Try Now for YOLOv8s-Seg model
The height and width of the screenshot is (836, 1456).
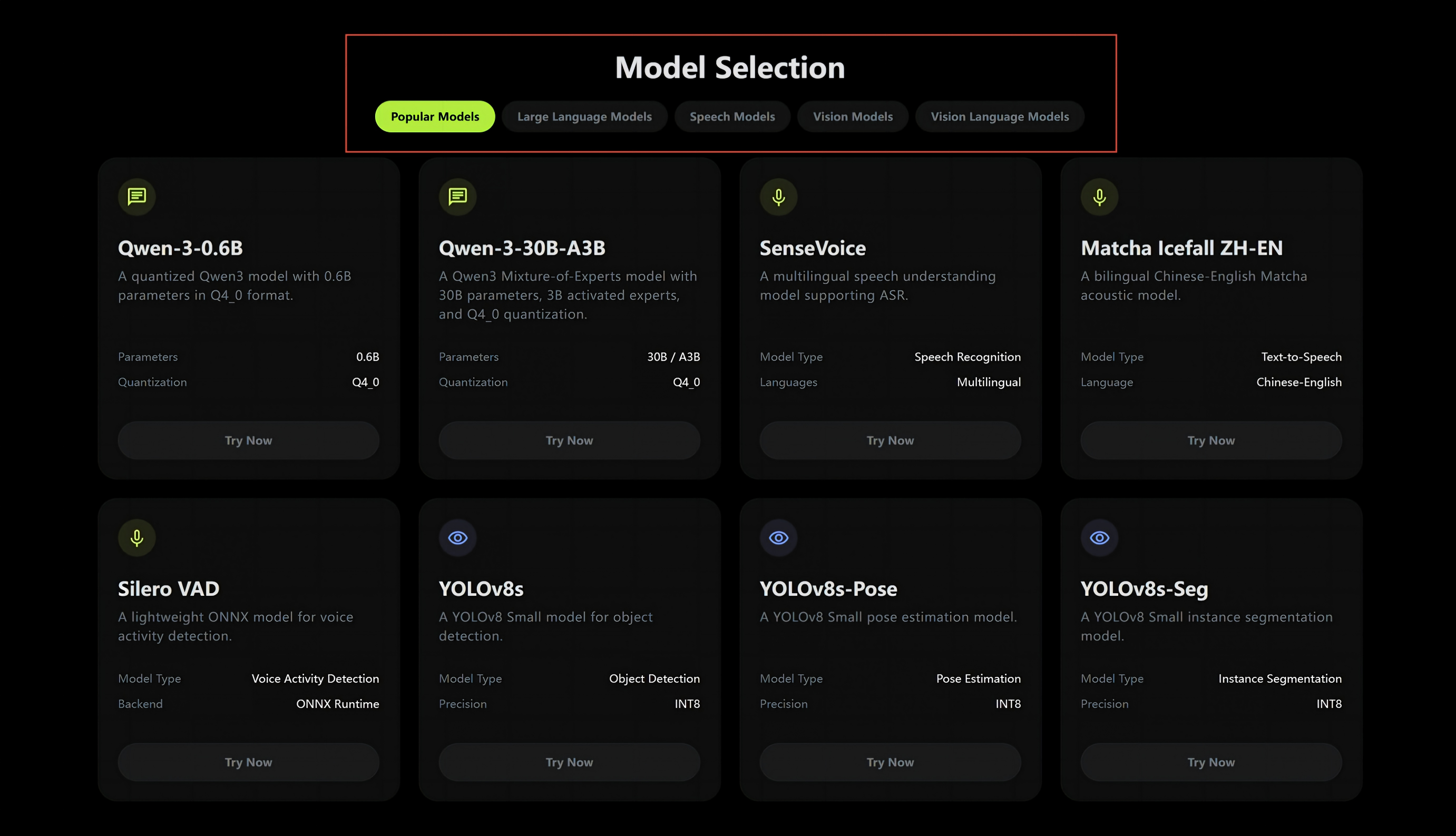1211,762
